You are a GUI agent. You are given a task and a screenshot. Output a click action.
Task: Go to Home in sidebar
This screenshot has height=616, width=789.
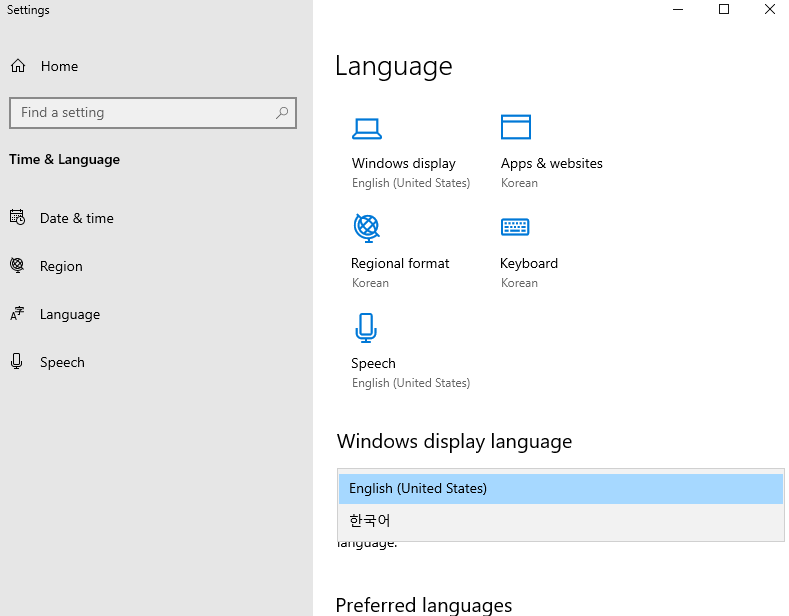coord(59,66)
